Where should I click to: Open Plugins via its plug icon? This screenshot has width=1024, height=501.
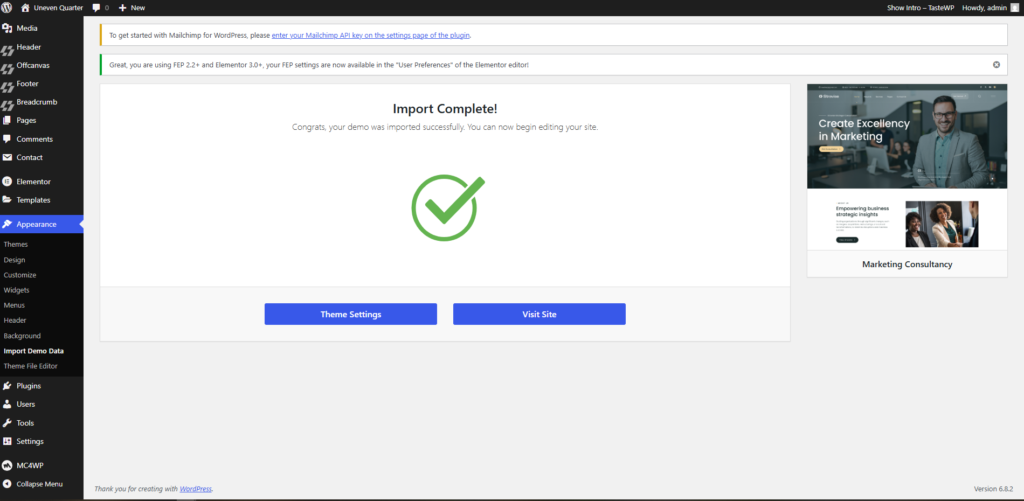[8, 386]
